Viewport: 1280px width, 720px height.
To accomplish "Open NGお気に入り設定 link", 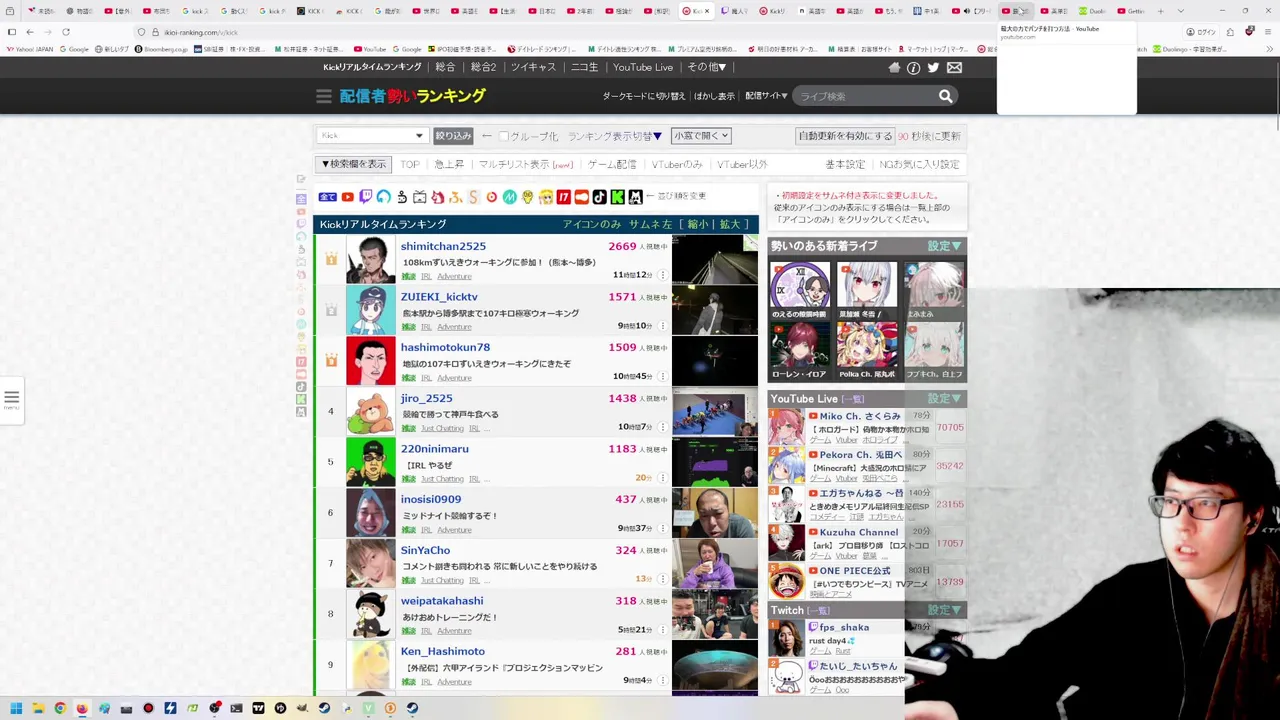I will 919,164.
